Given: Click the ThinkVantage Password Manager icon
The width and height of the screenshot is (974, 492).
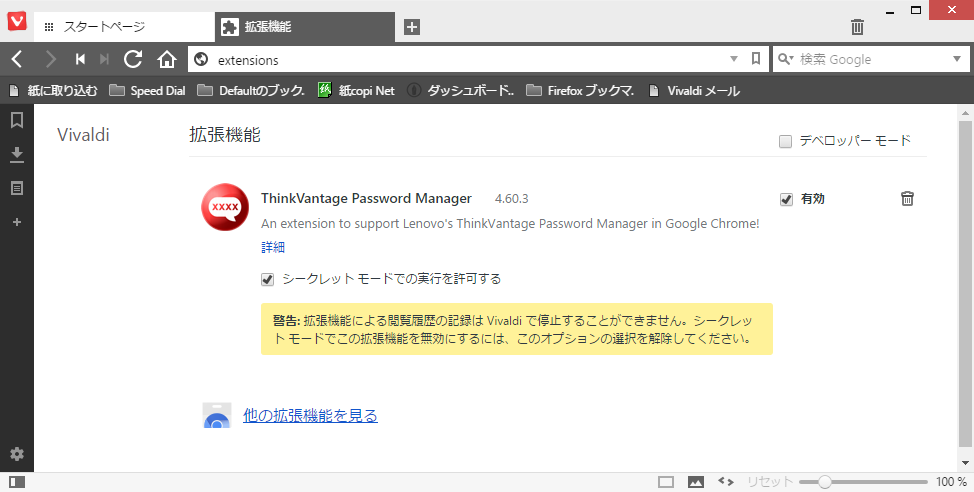Looking at the screenshot, I should point(225,207).
